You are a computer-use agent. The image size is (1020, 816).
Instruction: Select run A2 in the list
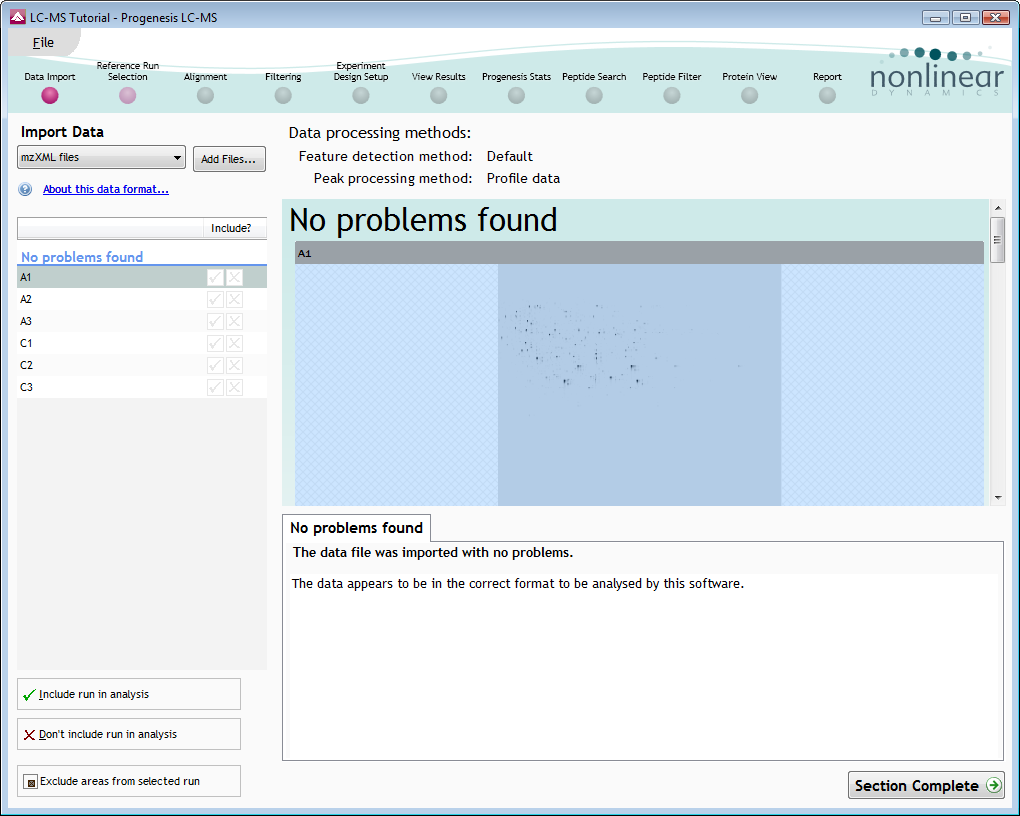point(142,299)
